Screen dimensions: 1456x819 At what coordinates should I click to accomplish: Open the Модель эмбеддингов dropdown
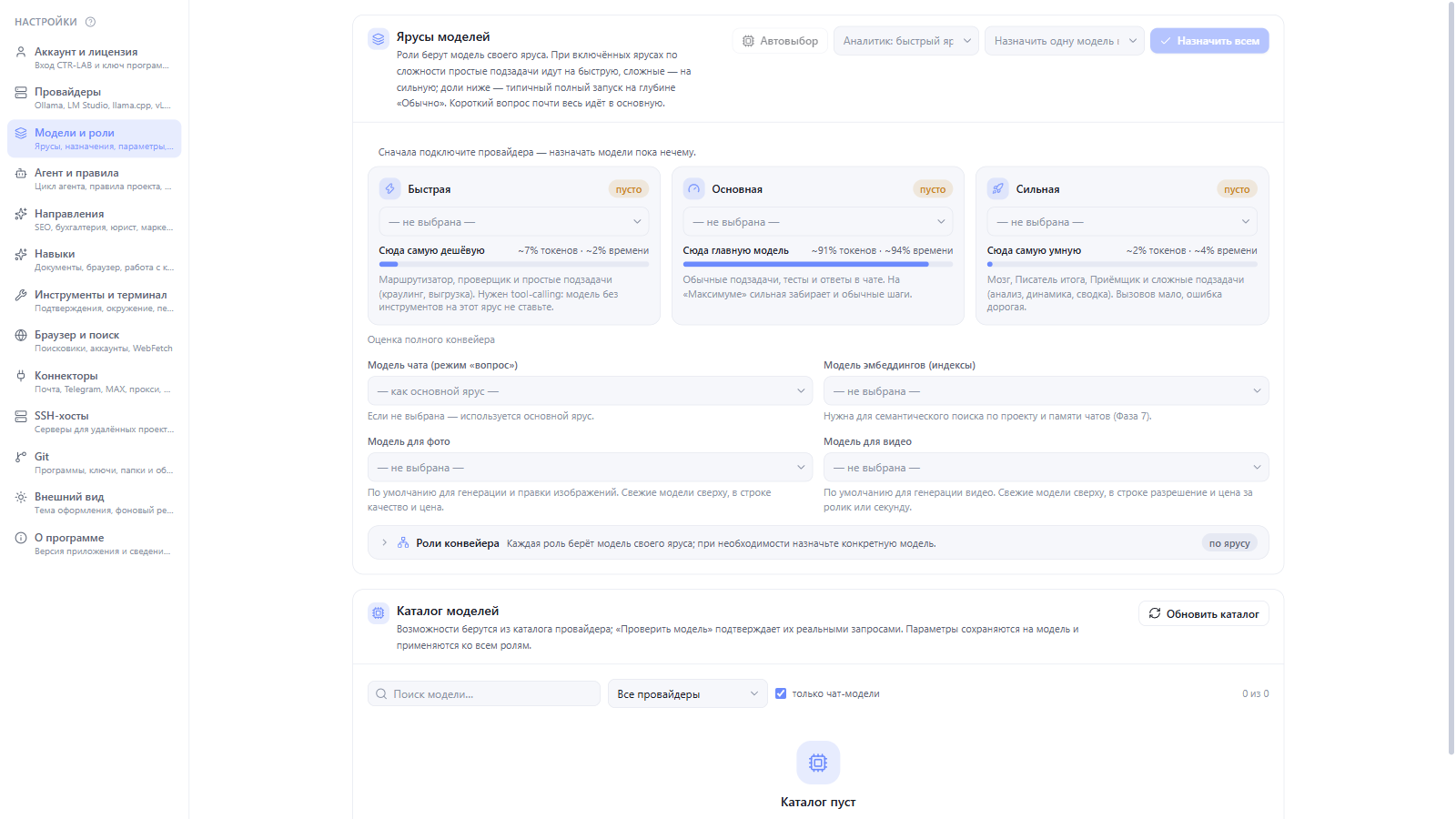(x=1046, y=391)
